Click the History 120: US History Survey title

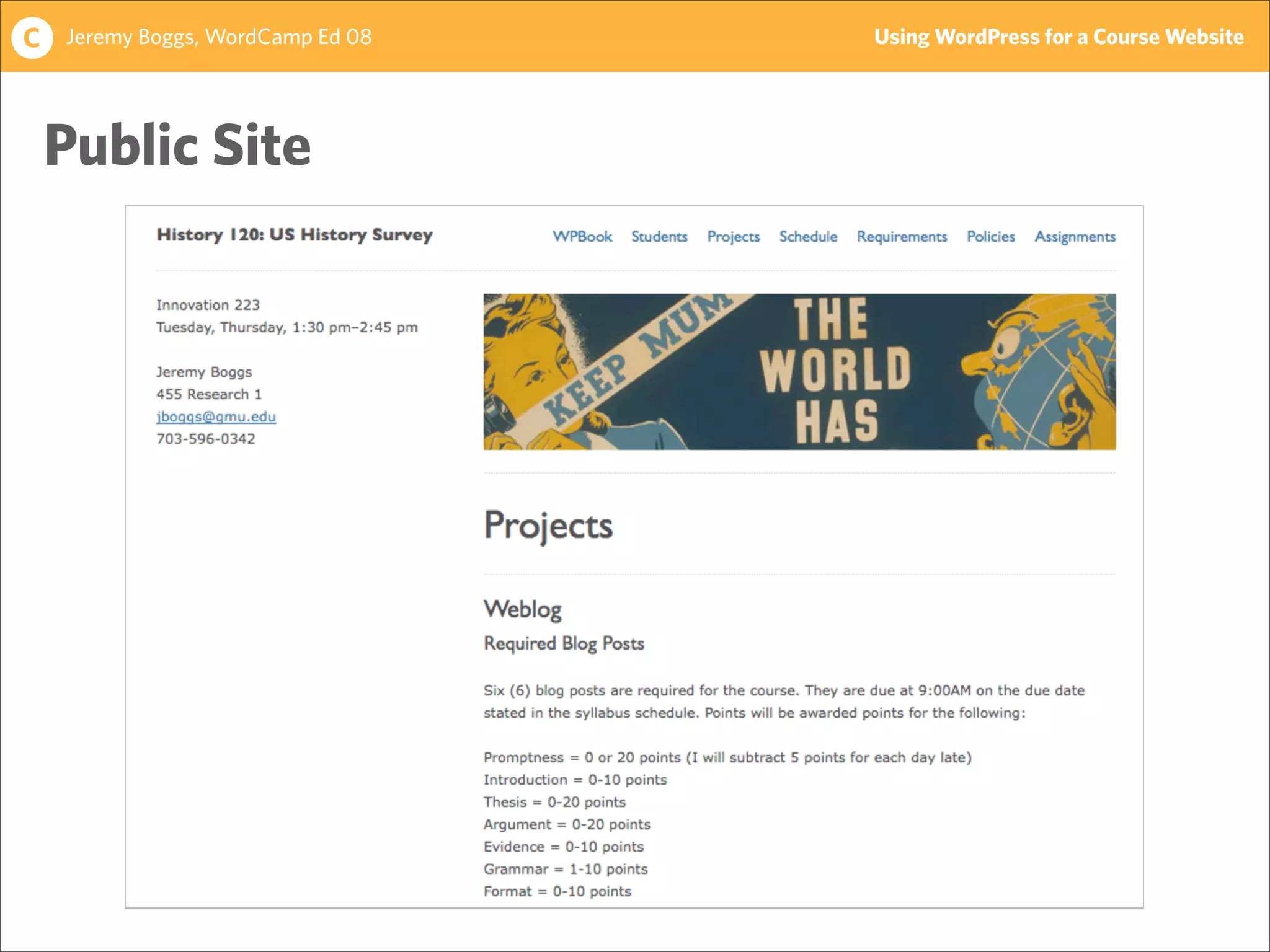coord(295,235)
